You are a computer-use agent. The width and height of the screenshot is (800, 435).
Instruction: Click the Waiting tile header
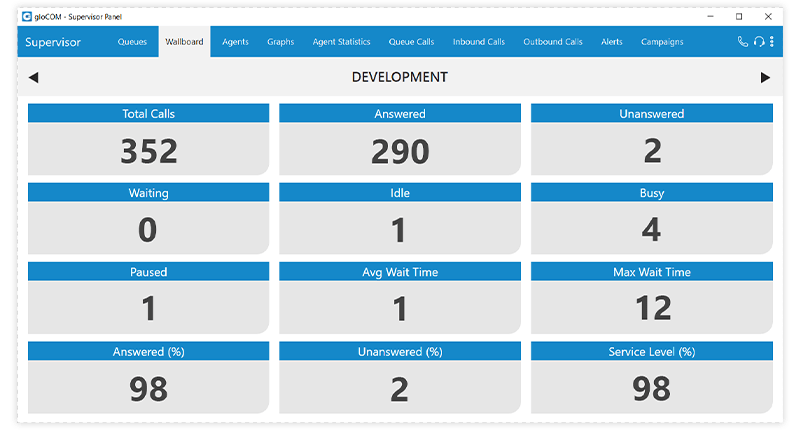click(148, 192)
